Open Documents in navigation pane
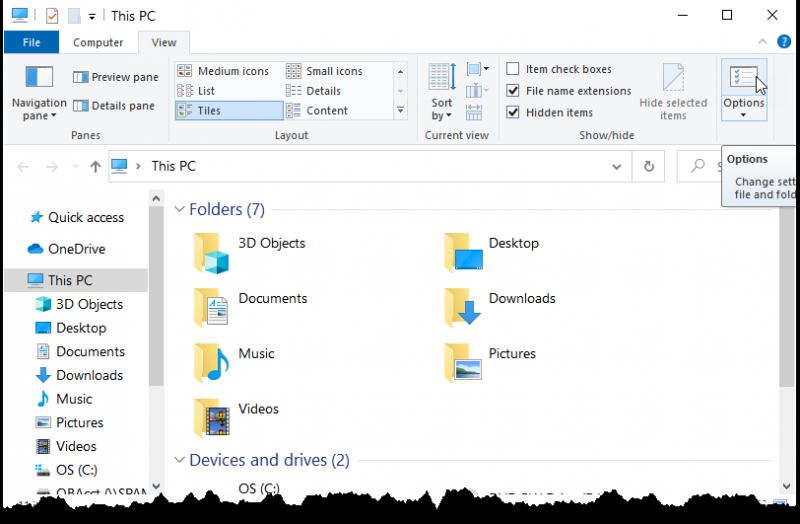This screenshot has height=524, width=800. click(80, 352)
